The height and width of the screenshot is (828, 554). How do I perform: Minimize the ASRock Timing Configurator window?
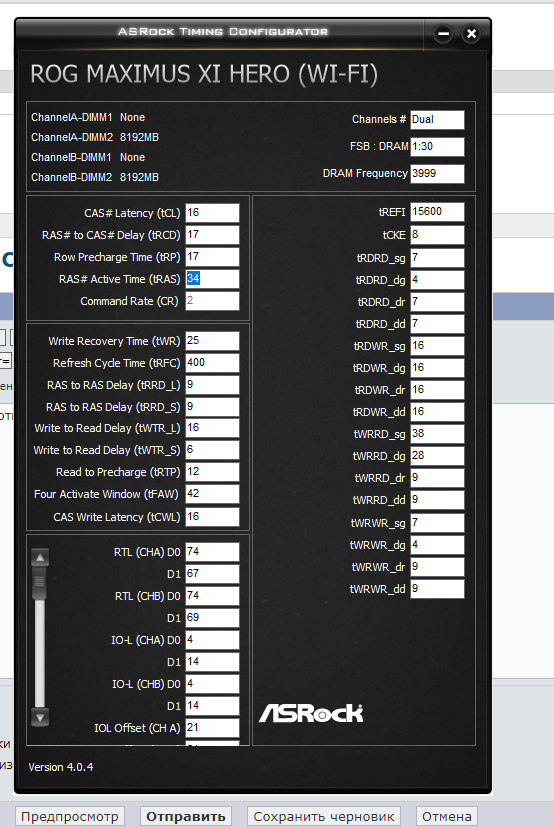443,34
